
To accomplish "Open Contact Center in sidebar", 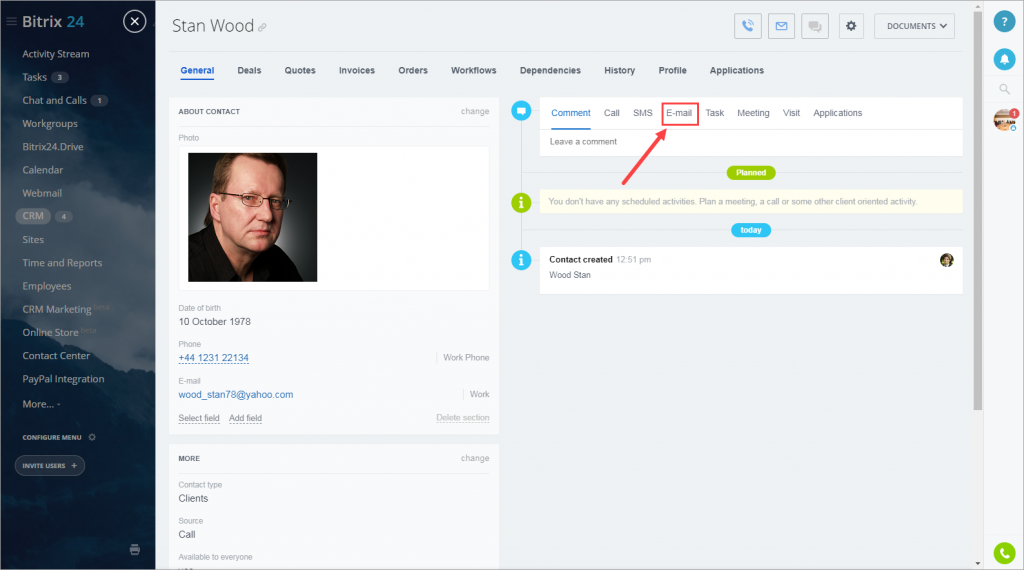I will 56,356.
